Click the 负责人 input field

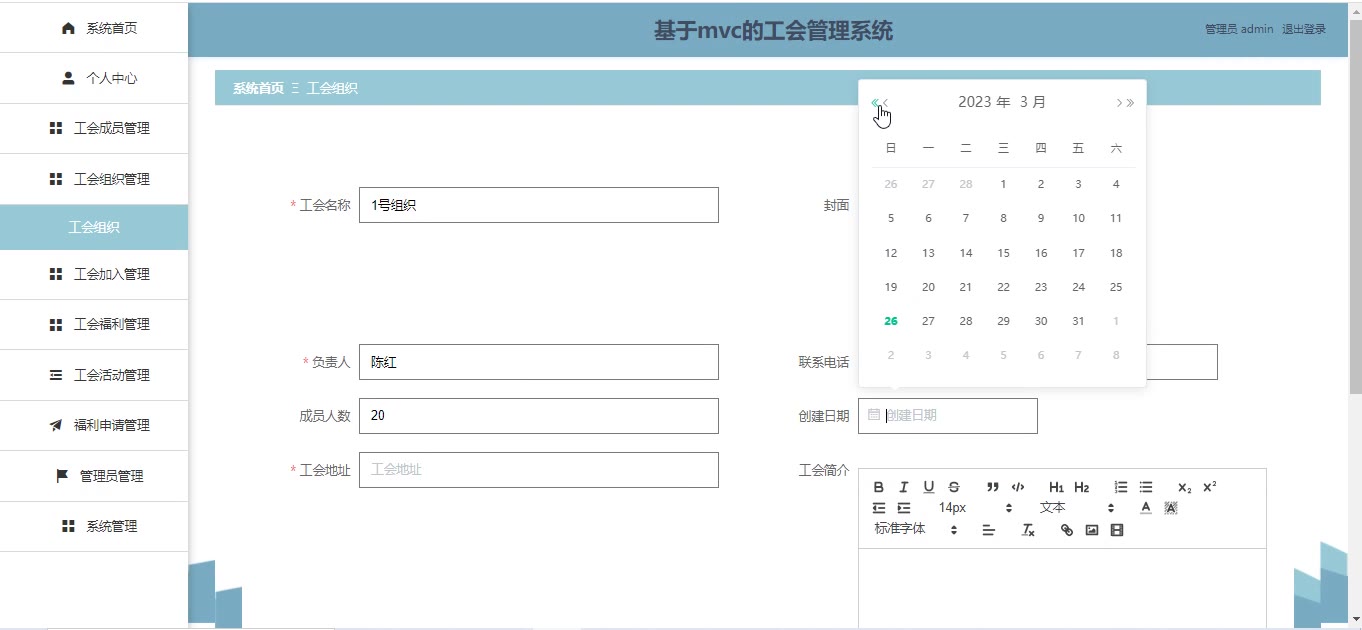click(x=539, y=362)
